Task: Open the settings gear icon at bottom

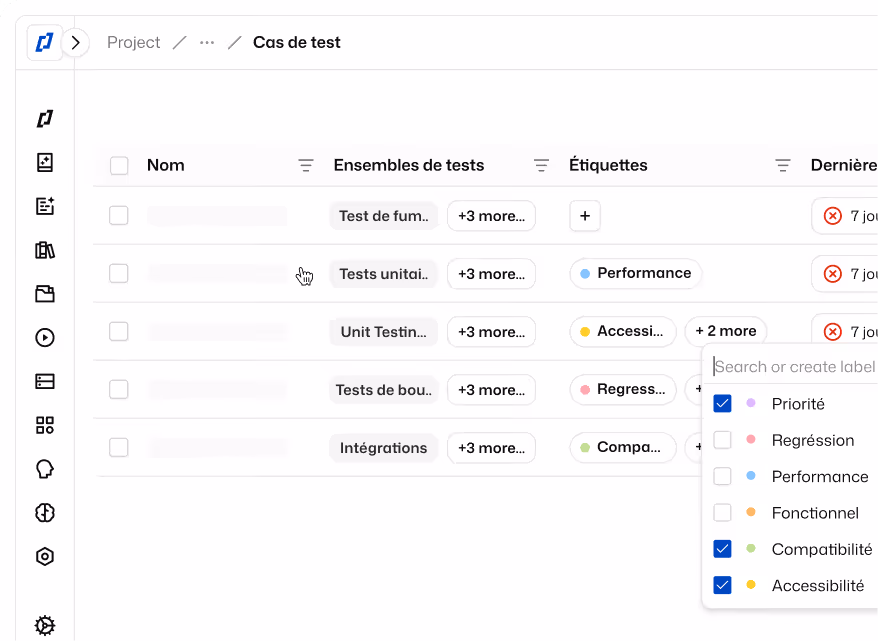Action: click(45, 625)
